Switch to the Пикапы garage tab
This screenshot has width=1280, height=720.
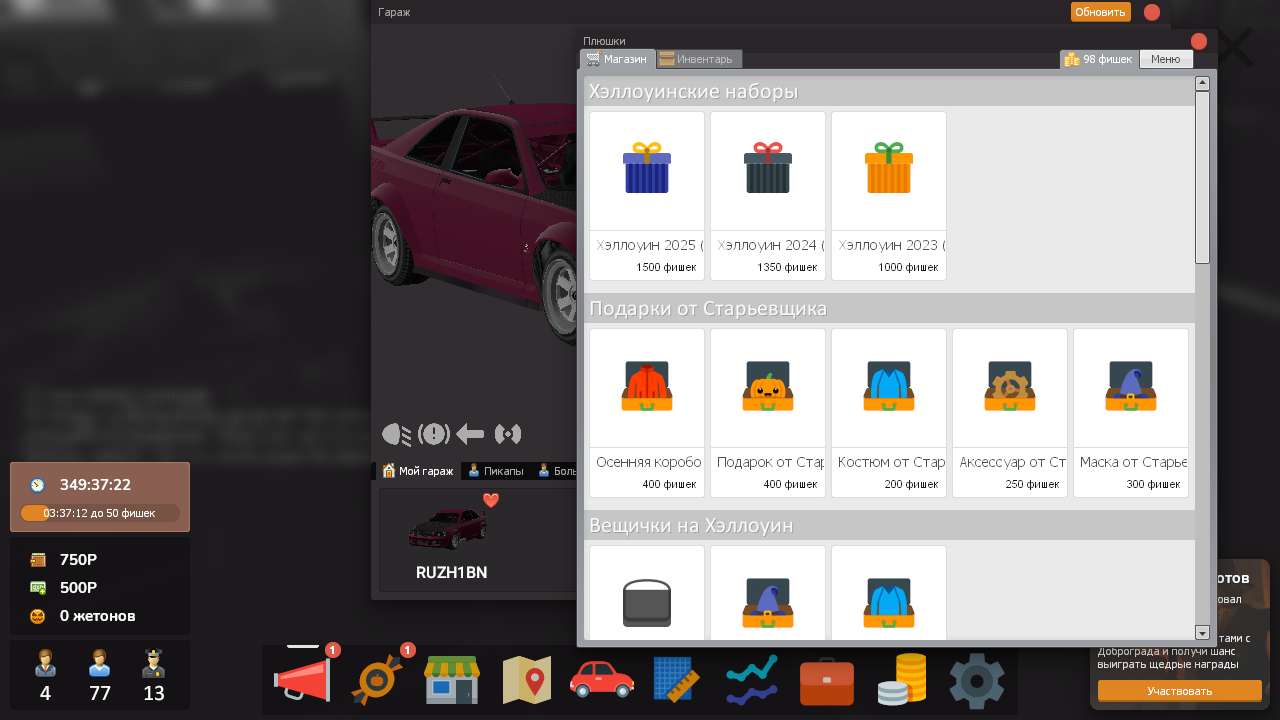click(x=495, y=471)
